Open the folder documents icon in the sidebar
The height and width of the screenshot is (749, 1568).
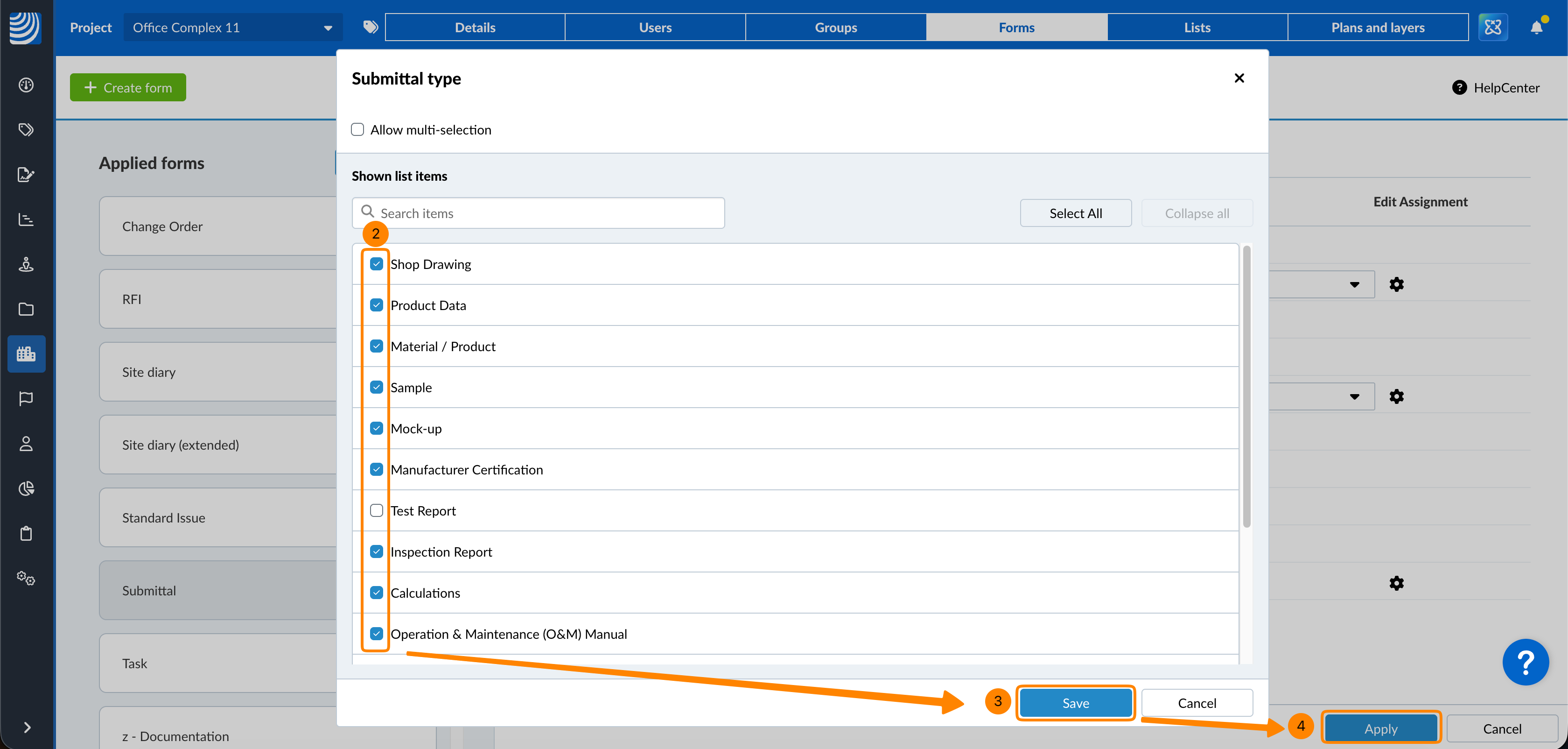(26, 309)
